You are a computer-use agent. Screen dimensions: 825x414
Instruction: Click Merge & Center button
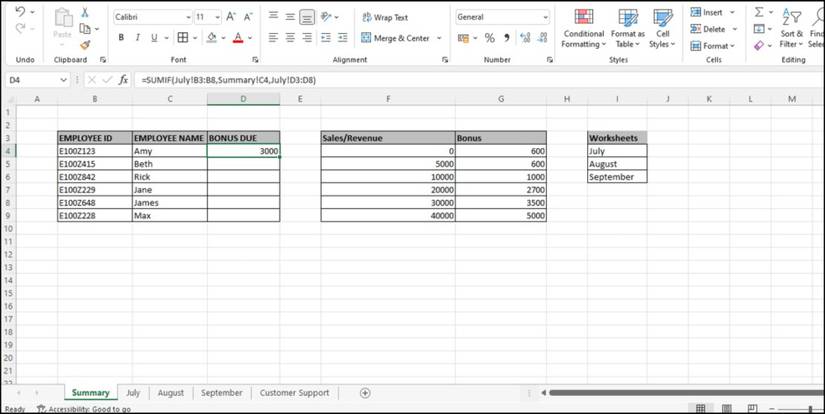pyautogui.click(x=396, y=38)
